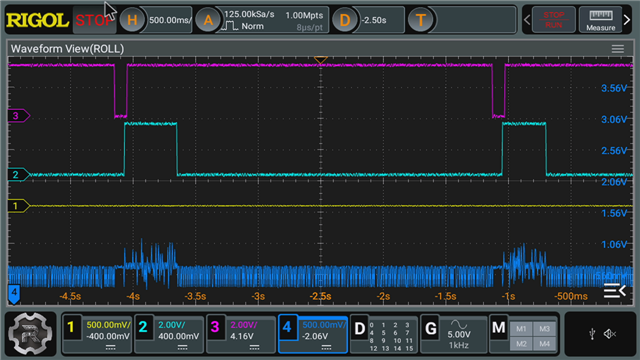Open the Trigger (T) settings
640x360 pixels.
click(x=420, y=20)
